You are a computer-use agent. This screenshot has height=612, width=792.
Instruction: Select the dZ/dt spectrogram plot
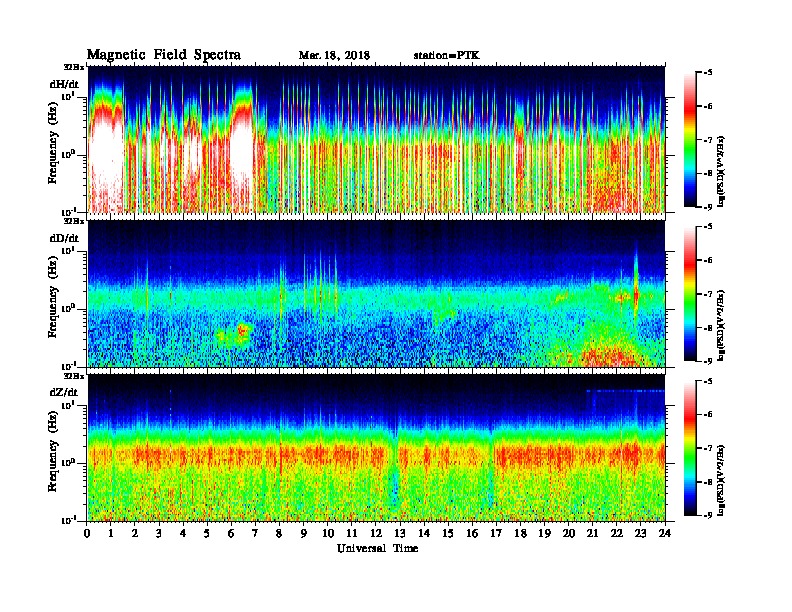(376, 448)
